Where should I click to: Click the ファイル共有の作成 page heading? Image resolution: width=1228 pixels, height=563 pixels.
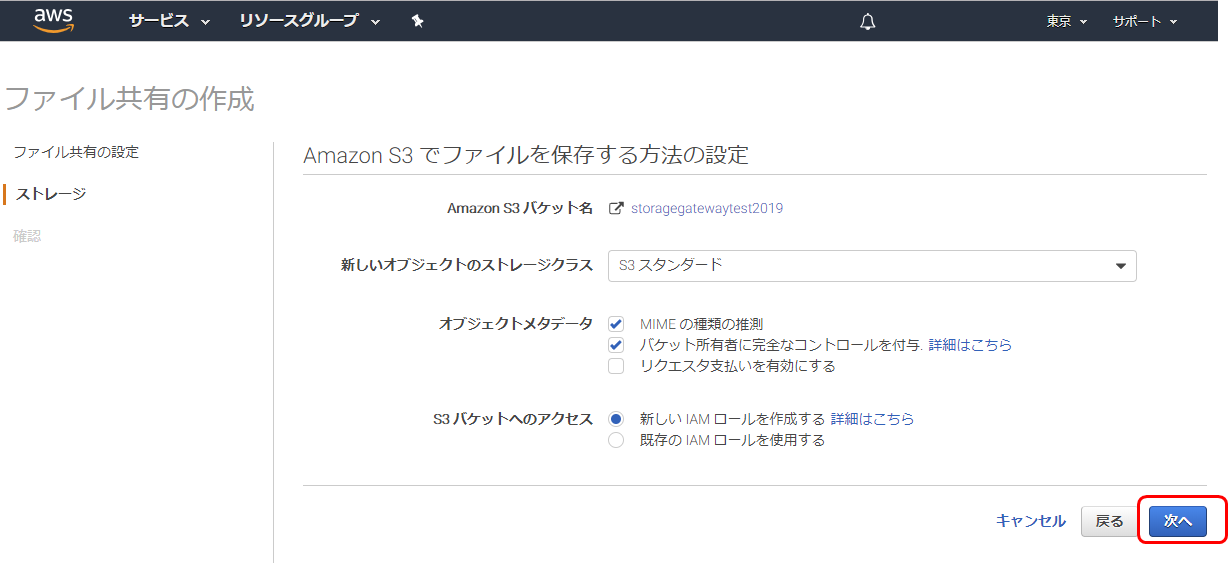click(129, 99)
